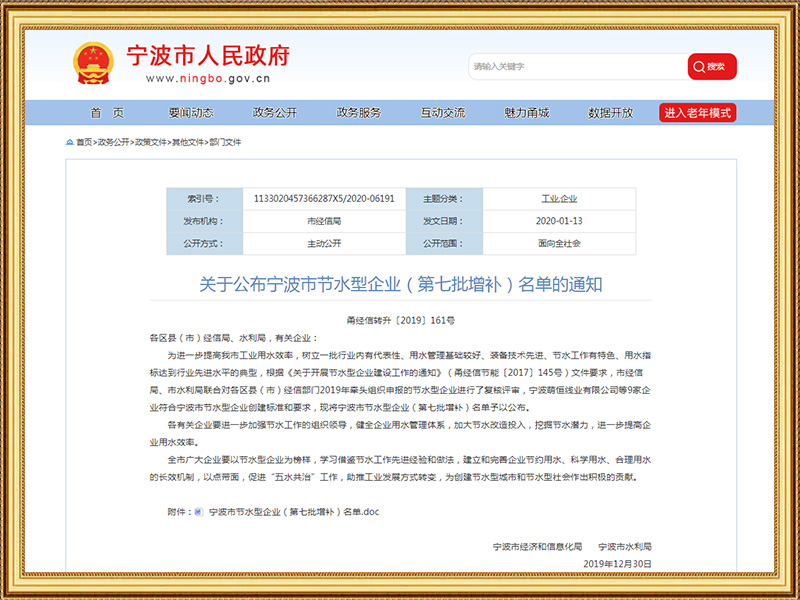Click the notice title 关于公布宁波市节水型企业名单的通知
The height and width of the screenshot is (600, 800).
point(401,284)
